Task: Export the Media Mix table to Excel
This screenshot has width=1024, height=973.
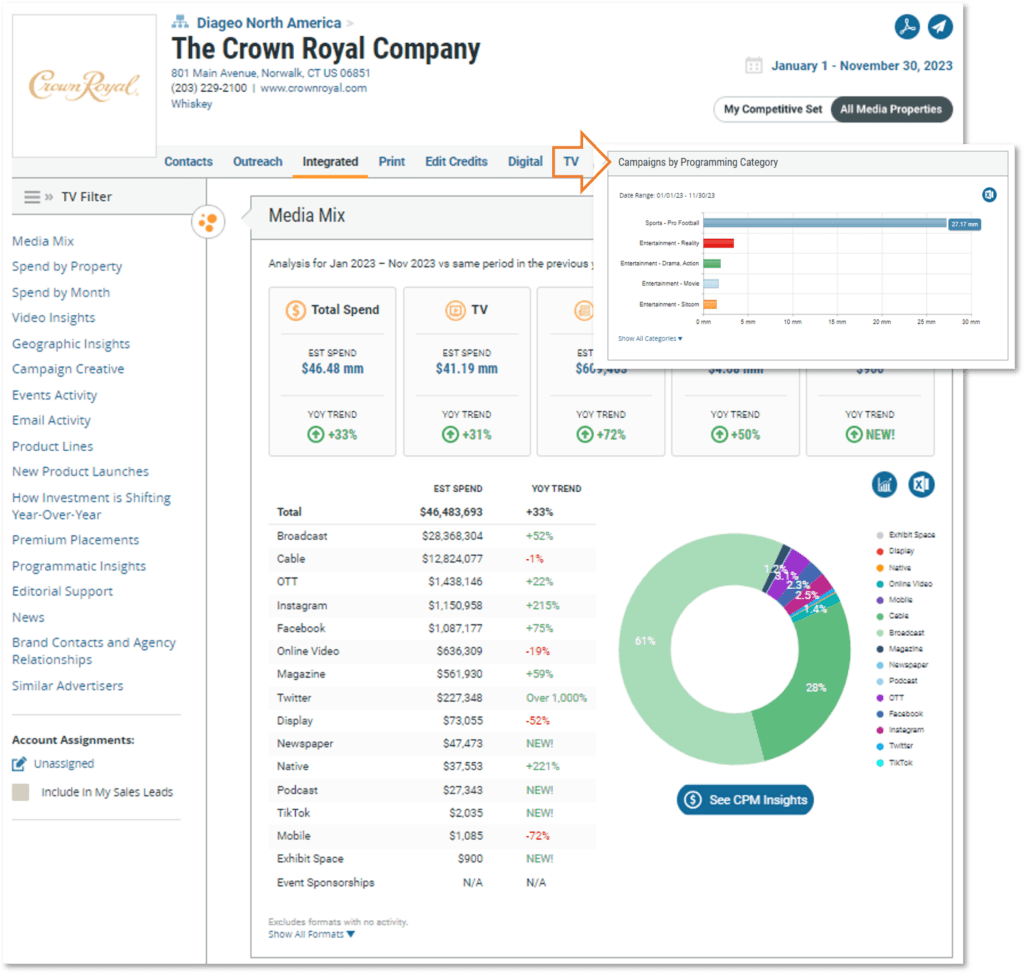Action: point(921,485)
